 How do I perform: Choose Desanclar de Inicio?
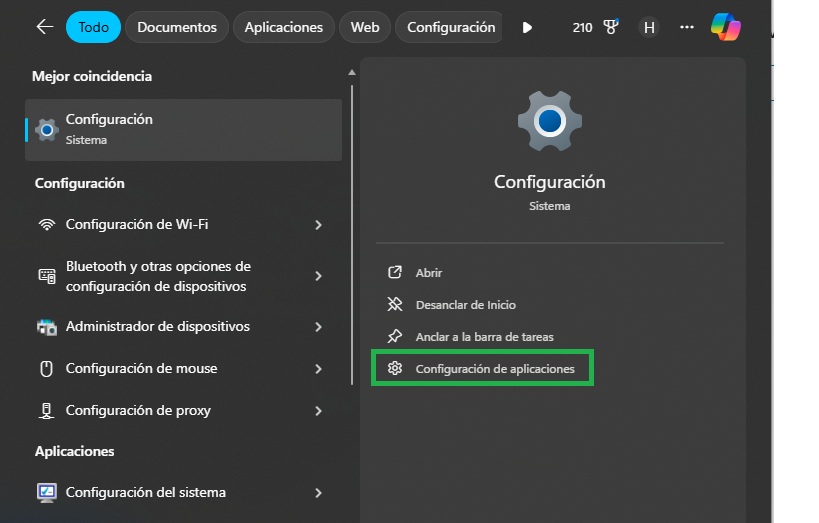click(x=466, y=305)
